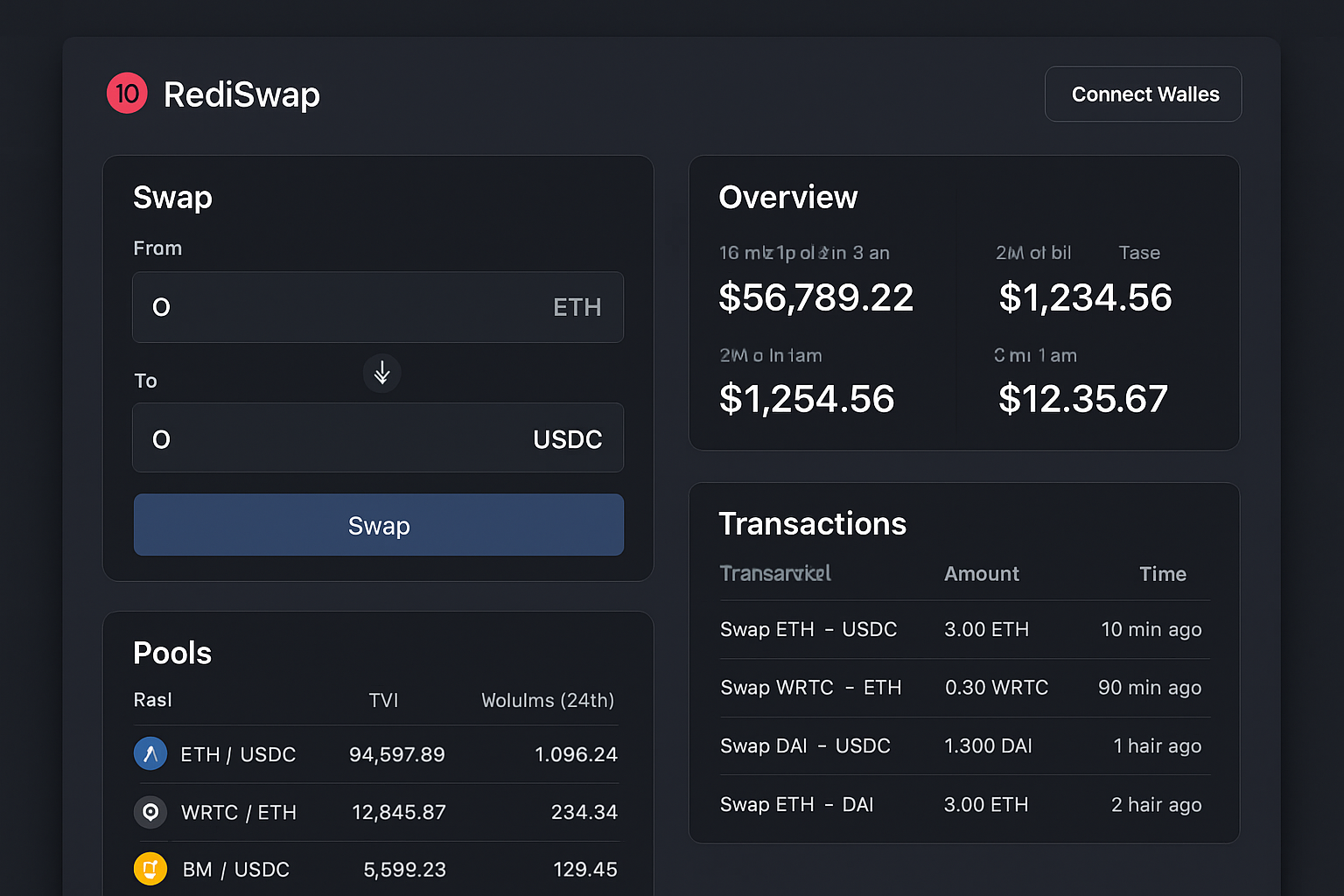Viewport: 1344px width, 896px height.
Task: Click the Connect Walles button
Action: [1143, 94]
